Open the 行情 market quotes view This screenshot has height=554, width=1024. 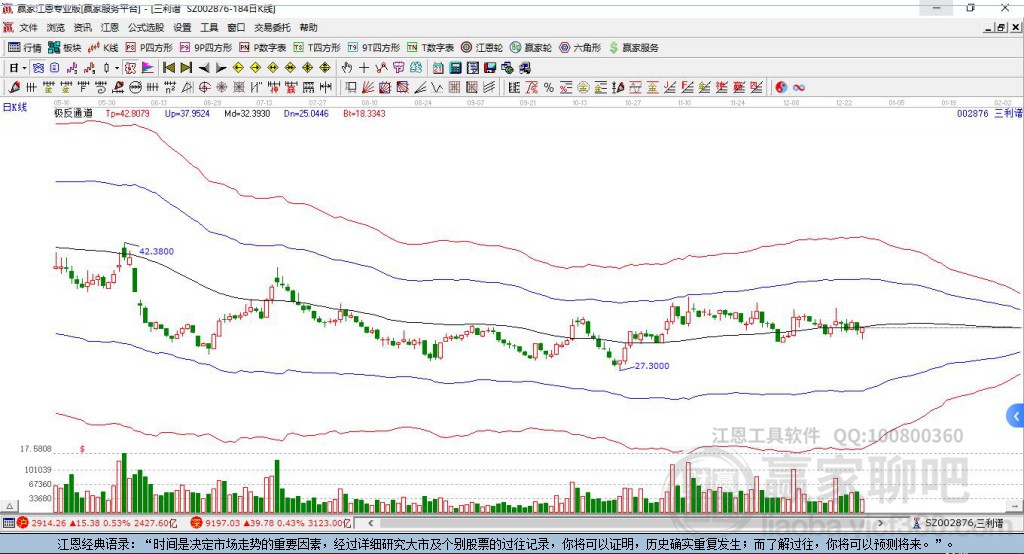(25, 48)
